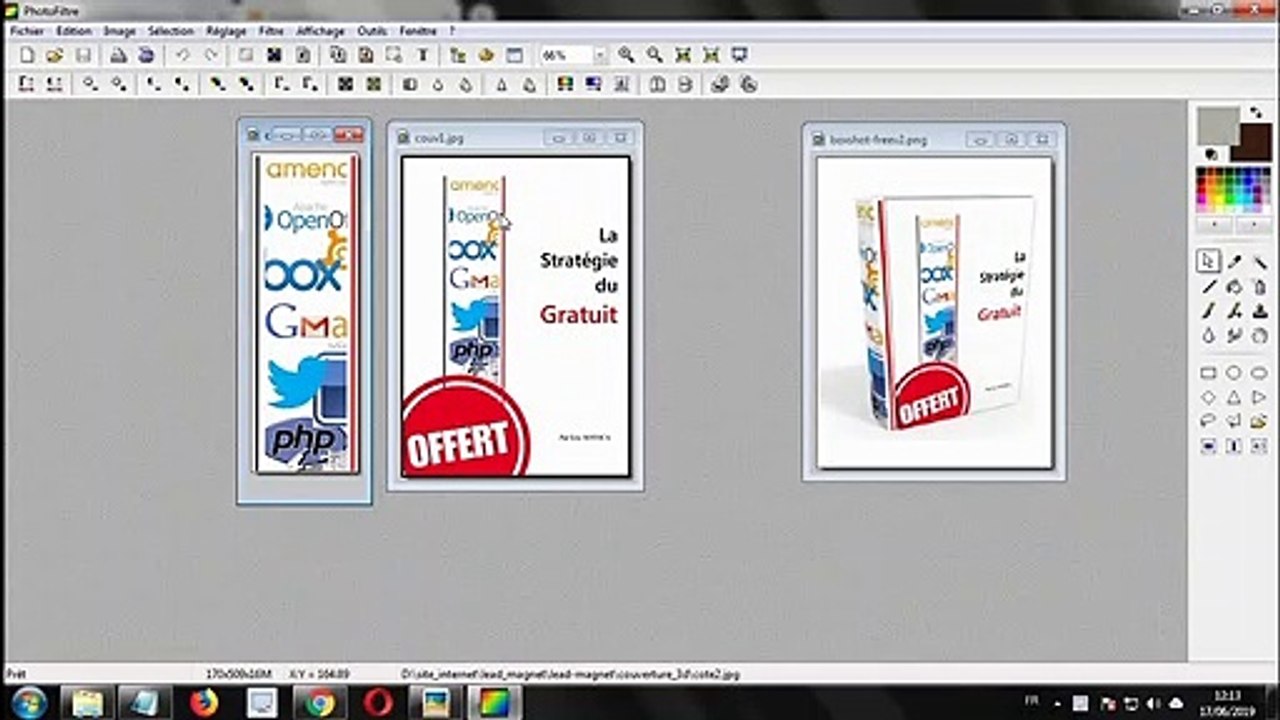Select the Clone Stamp tool
This screenshot has height=720, width=1280.
(x=1260, y=312)
